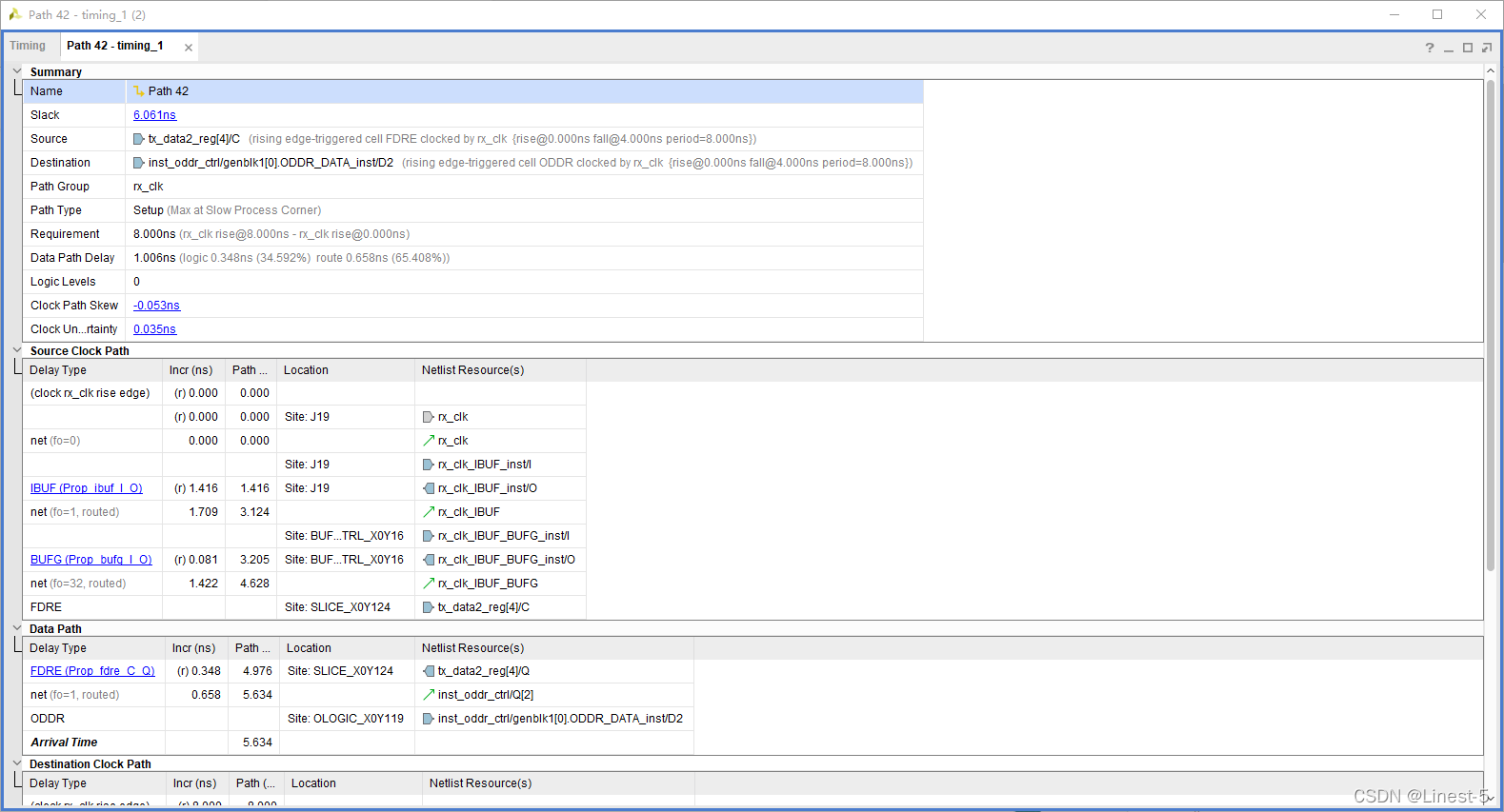Select the Site: OLOGIC_X0Y119 location cell
1504x812 pixels.
coord(346,719)
